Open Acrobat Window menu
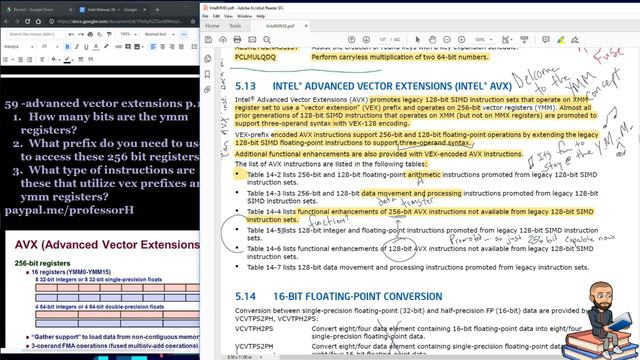Viewport: 640px width, 360px height. (x=244, y=16)
